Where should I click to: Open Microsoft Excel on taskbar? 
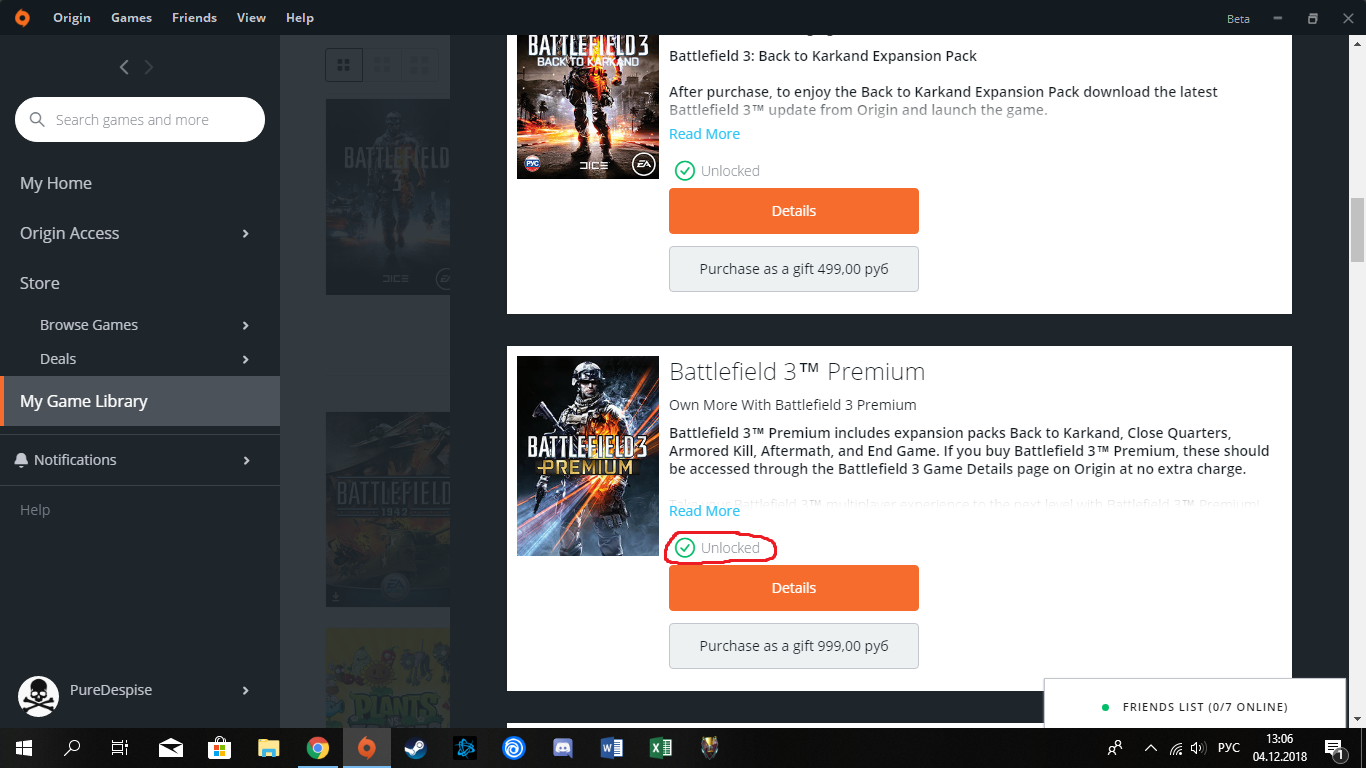click(661, 748)
